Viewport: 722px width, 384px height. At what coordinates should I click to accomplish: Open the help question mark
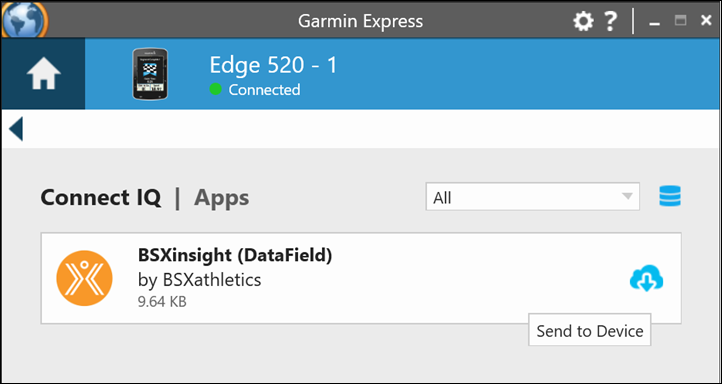(611, 21)
